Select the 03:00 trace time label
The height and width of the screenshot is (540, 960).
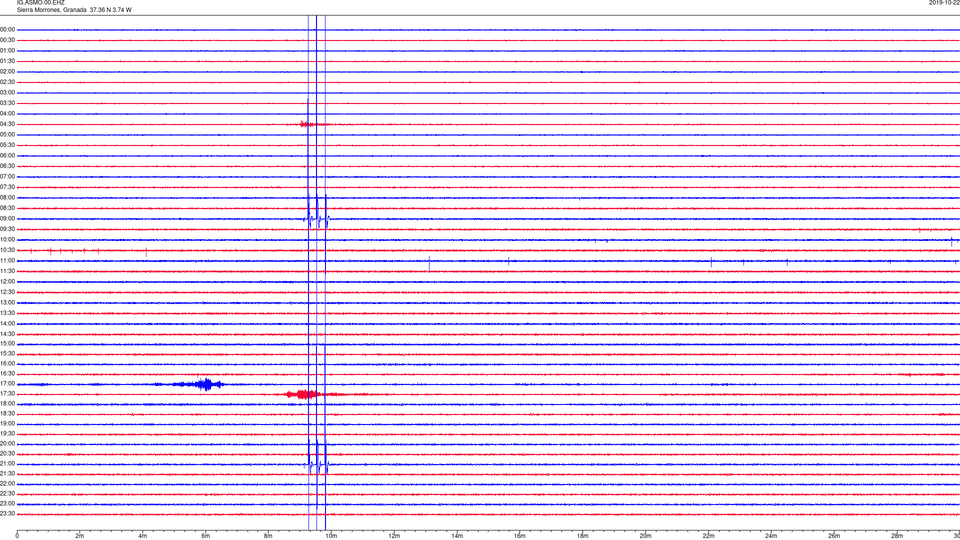pos(8,92)
